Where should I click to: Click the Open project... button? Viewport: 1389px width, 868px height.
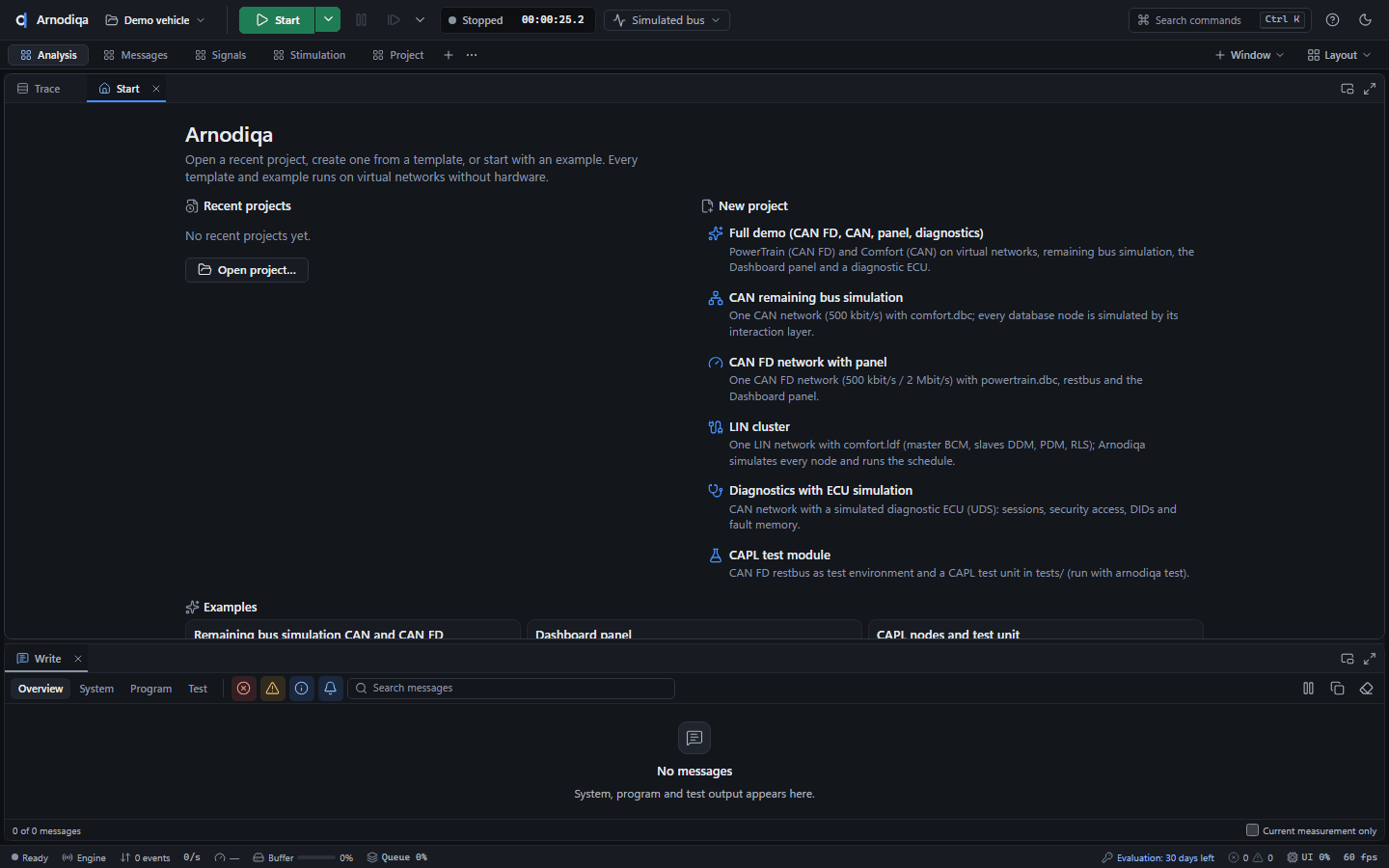[247, 270]
